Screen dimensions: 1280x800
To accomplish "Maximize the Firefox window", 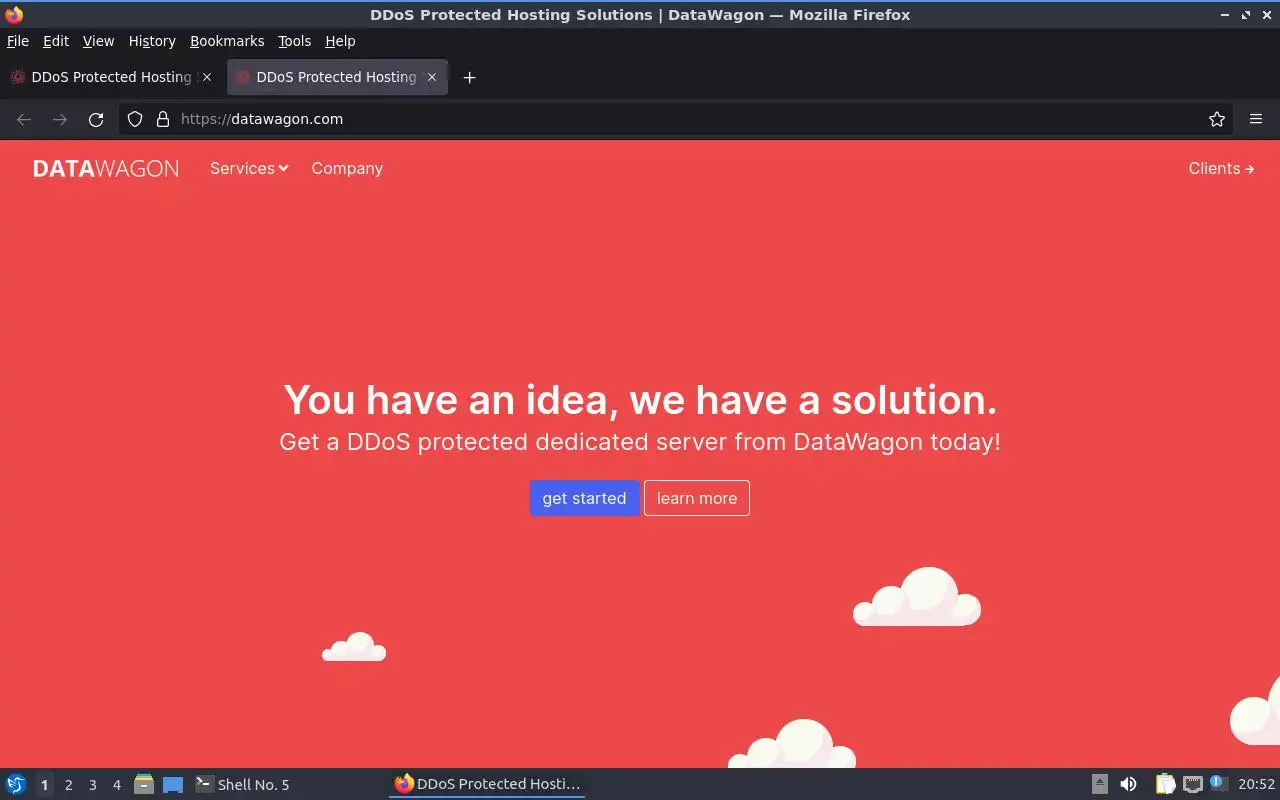I will tap(1246, 15).
